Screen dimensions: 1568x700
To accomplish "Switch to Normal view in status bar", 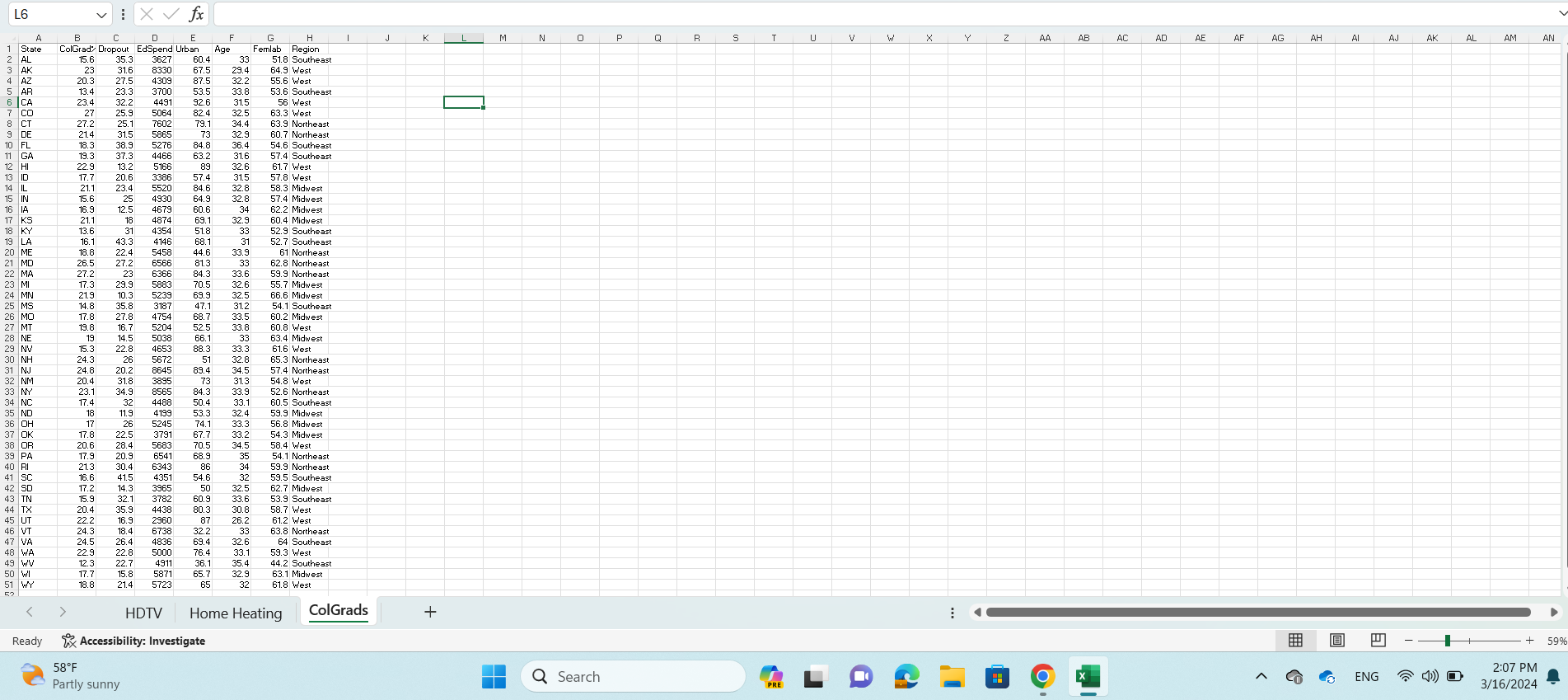I will (1295, 641).
